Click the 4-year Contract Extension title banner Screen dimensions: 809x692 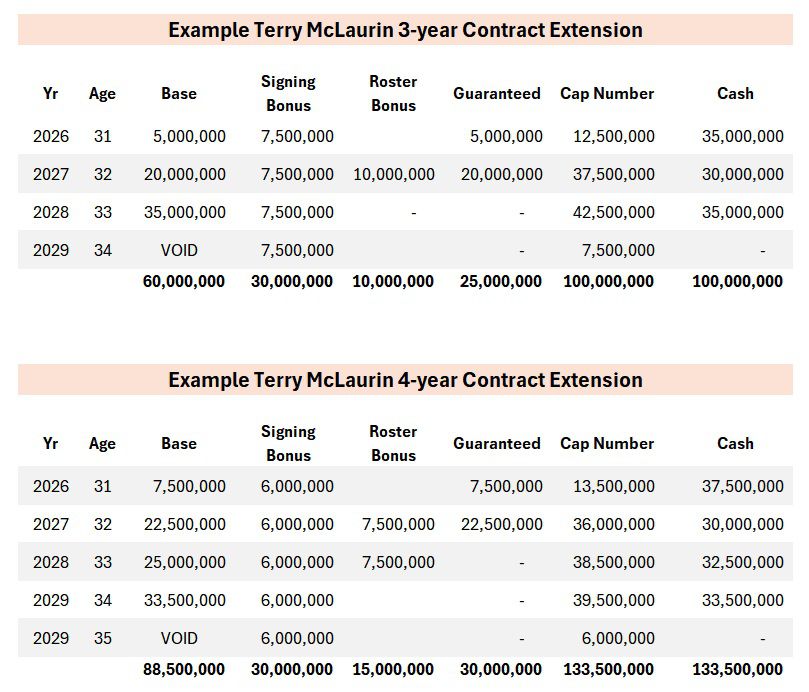tap(405, 380)
